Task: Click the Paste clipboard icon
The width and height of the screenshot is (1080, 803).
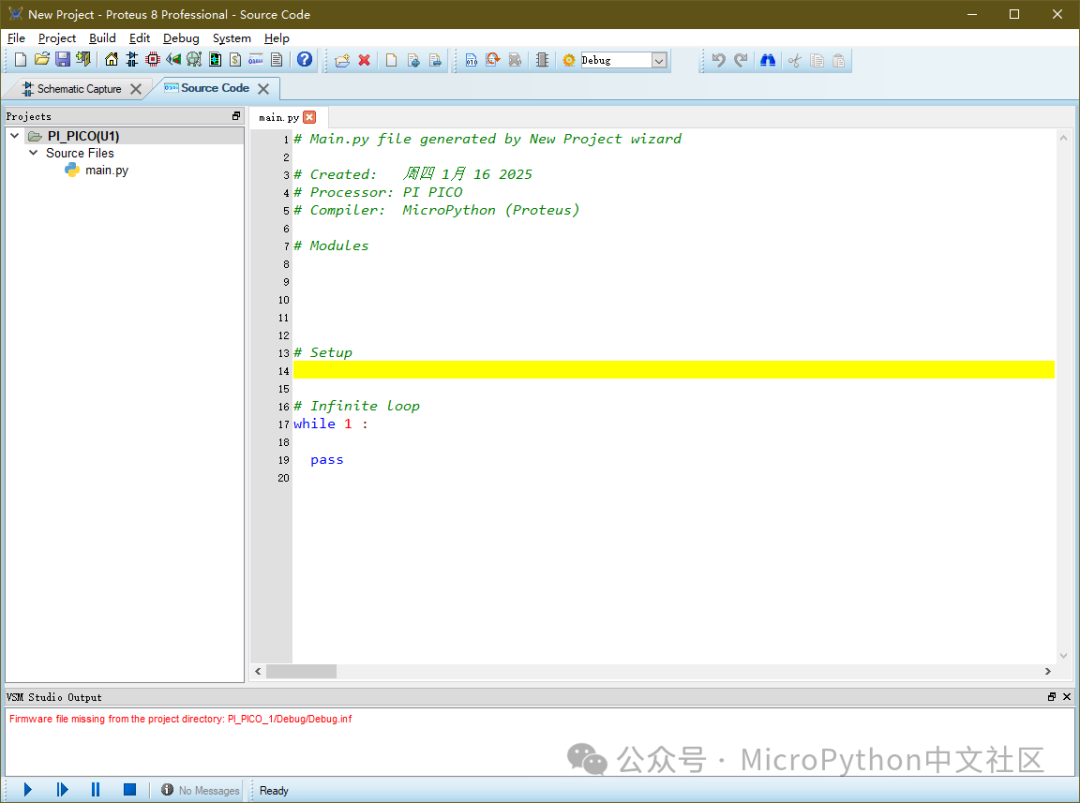Action: 839,61
